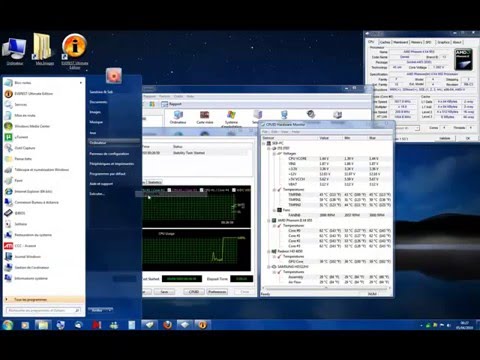Click the CPUID button in stability test

click(x=194, y=292)
